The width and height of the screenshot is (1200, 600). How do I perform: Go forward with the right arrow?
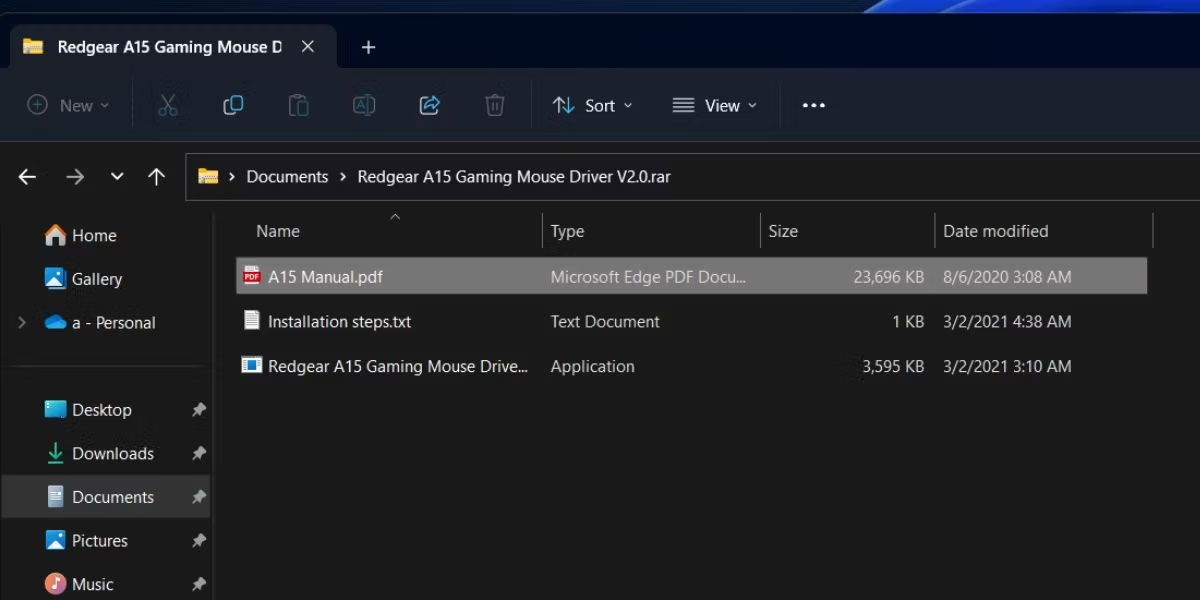pos(75,177)
